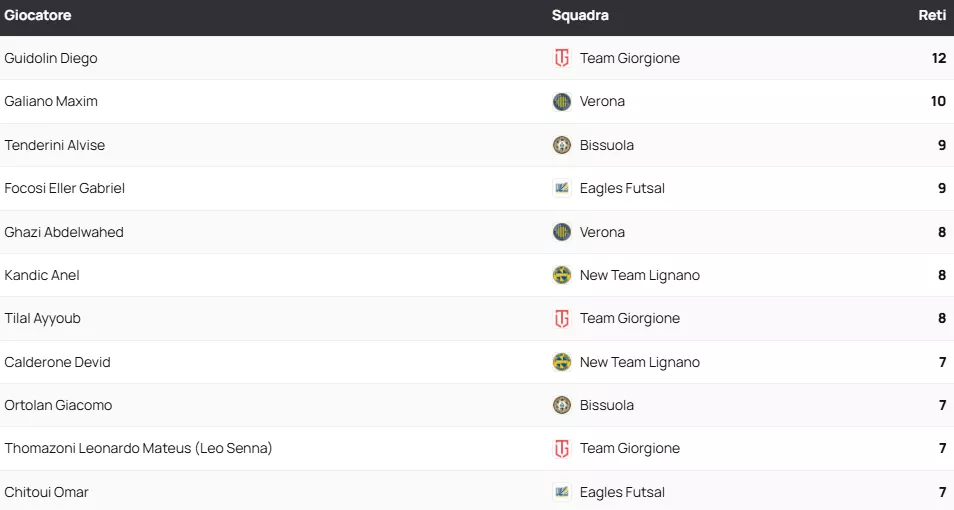Click Team Giorgione logo beside Guidolin Diego
Viewport: 954px width, 510px height.
coord(562,58)
